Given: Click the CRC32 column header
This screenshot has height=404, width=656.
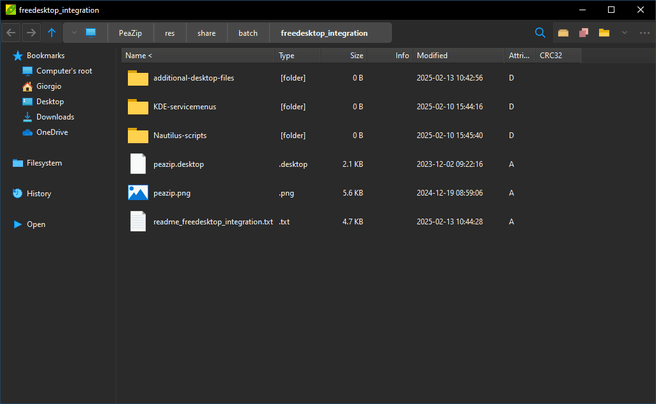Looking at the screenshot, I should [558, 56].
